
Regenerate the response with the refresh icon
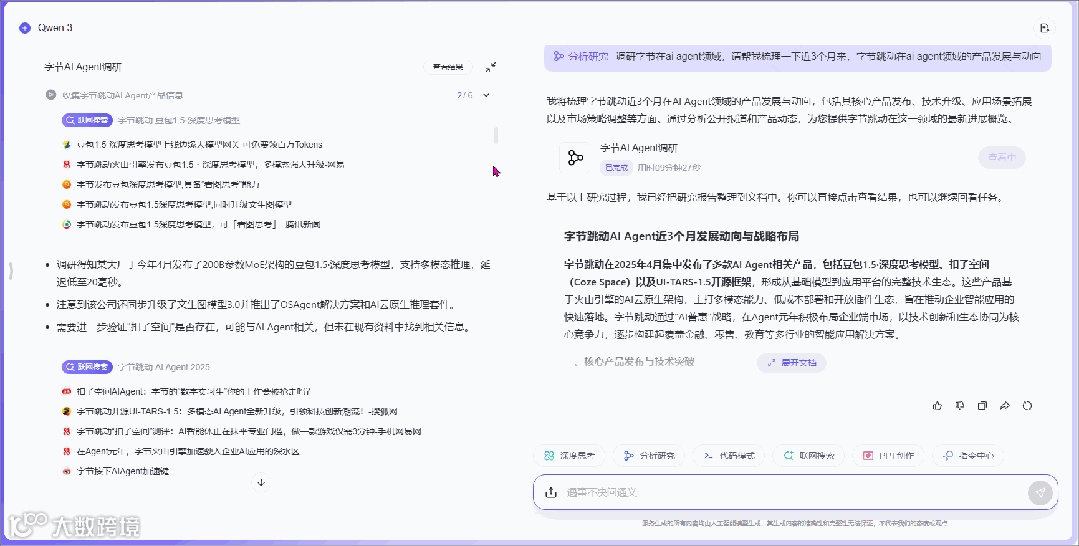click(x=1027, y=406)
